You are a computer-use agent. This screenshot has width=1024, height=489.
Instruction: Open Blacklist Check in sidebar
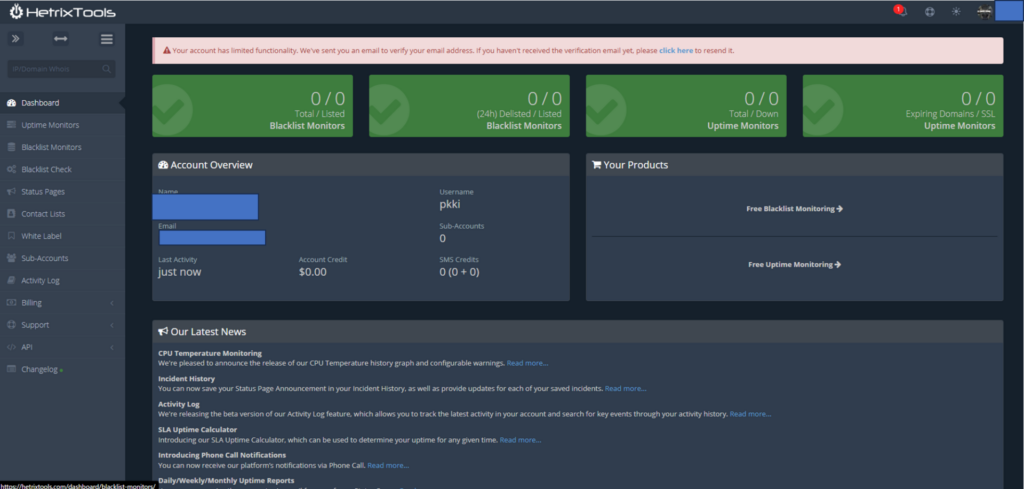[46, 169]
